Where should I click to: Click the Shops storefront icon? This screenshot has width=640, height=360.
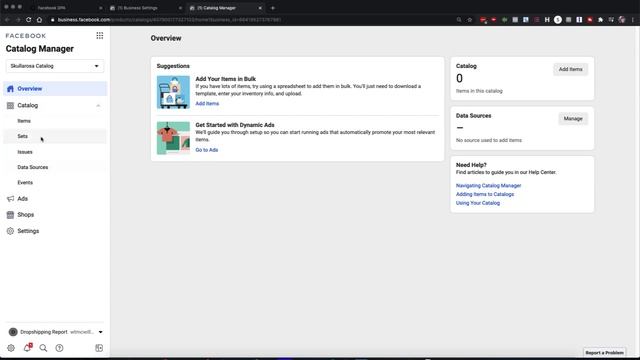click(x=10, y=215)
